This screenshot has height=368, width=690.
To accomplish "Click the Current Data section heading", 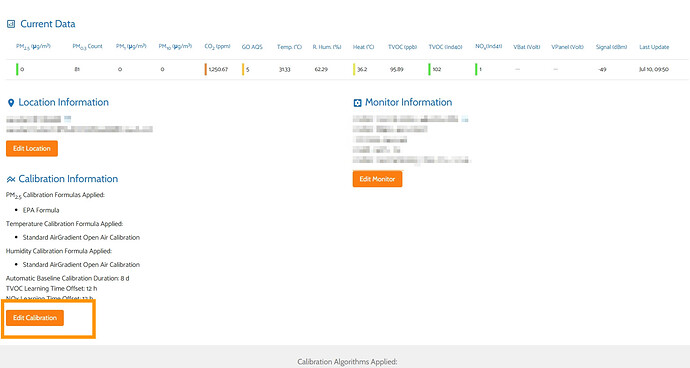I will click(48, 24).
